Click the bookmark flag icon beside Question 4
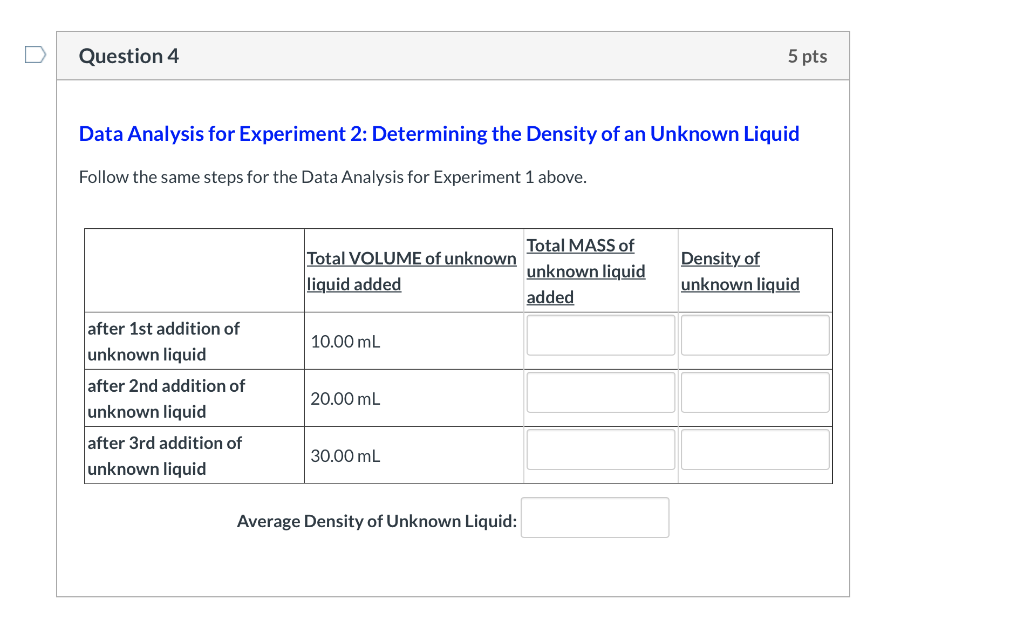 34,54
